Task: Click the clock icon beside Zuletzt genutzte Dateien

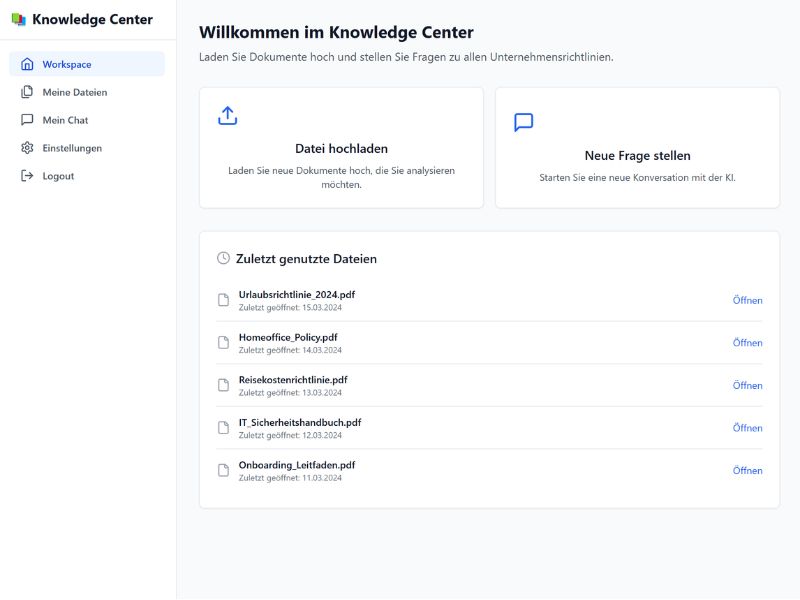Action: [x=223, y=258]
